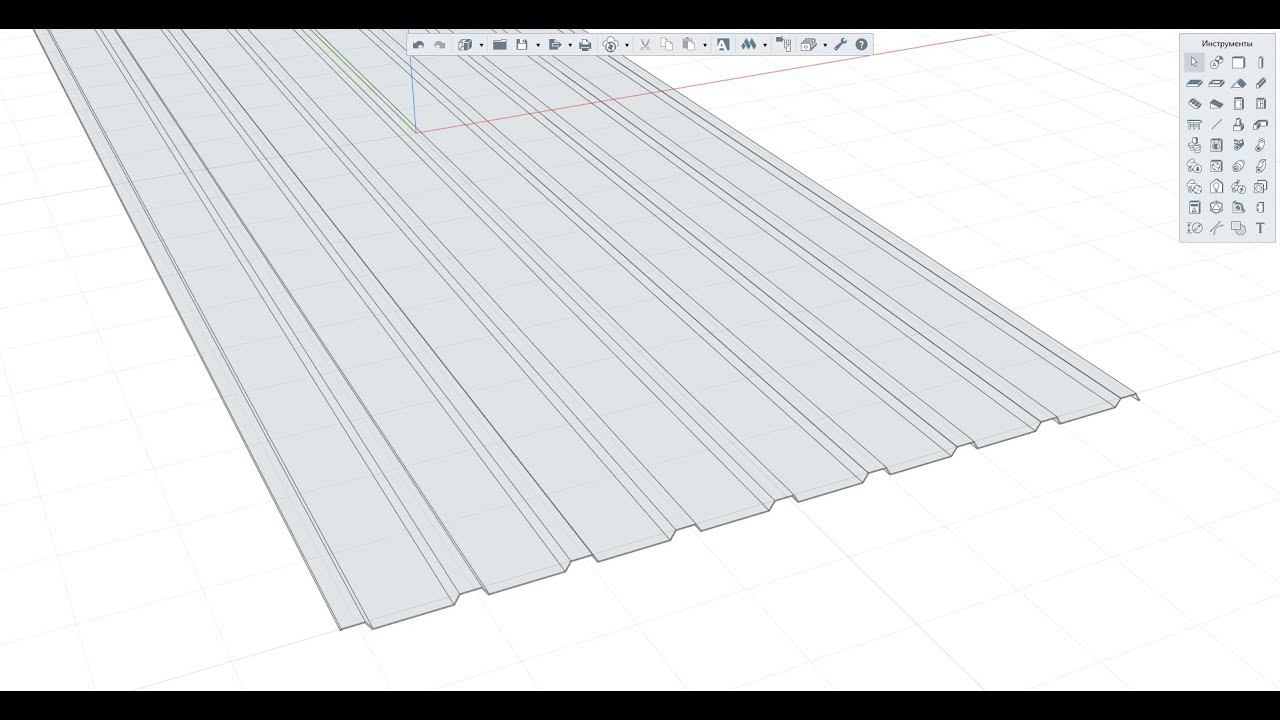The image size is (1280, 720).
Task: Open the 3D view cube dropdown arrow
Action: tap(481, 45)
